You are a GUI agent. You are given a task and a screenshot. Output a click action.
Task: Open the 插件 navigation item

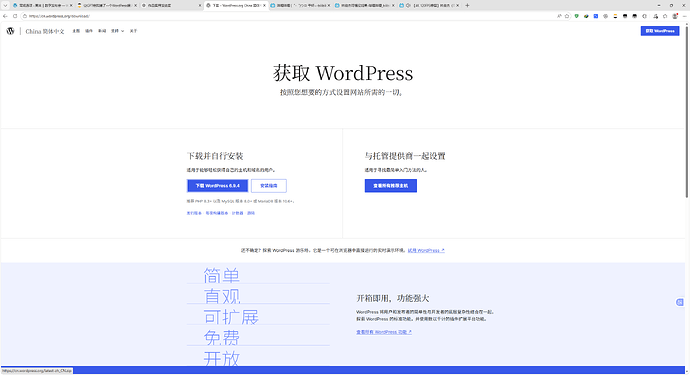[89, 31]
